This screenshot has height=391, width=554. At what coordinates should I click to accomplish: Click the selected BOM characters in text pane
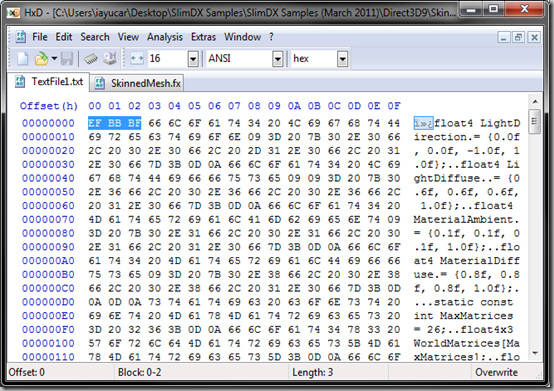[x=423, y=123]
